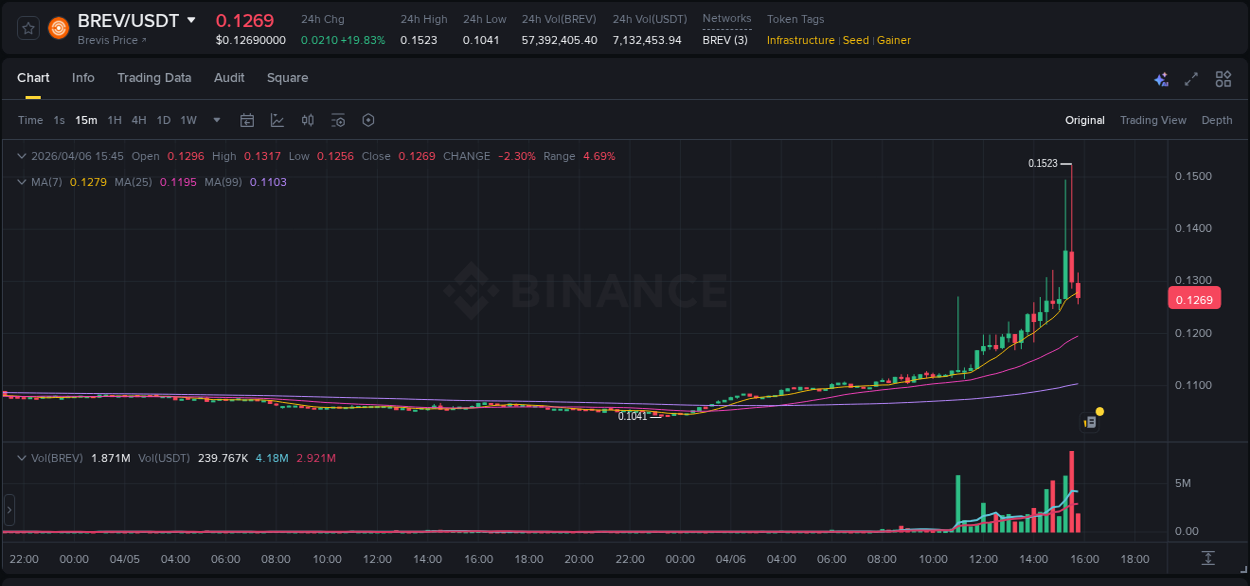Select the 15m interval
The width and height of the screenshot is (1250, 586).
[86, 120]
